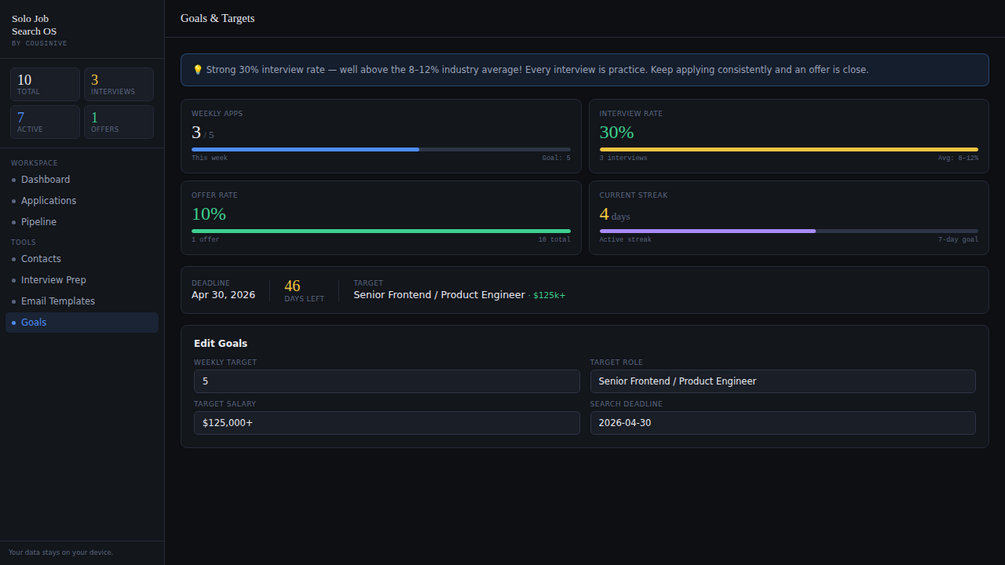Go to Applications in sidebar

tap(82, 201)
